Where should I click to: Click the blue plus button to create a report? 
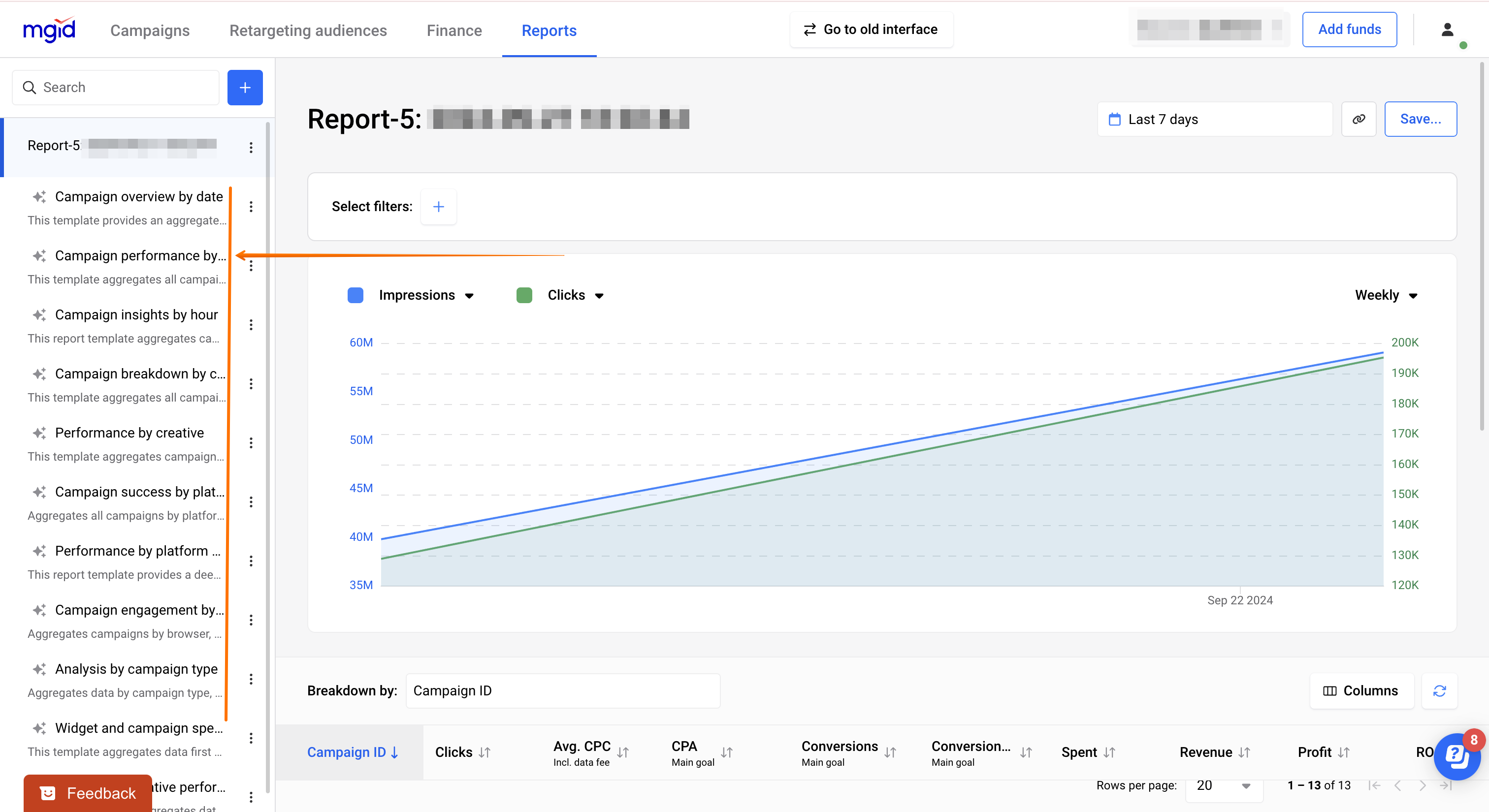(x=245, y=87)
